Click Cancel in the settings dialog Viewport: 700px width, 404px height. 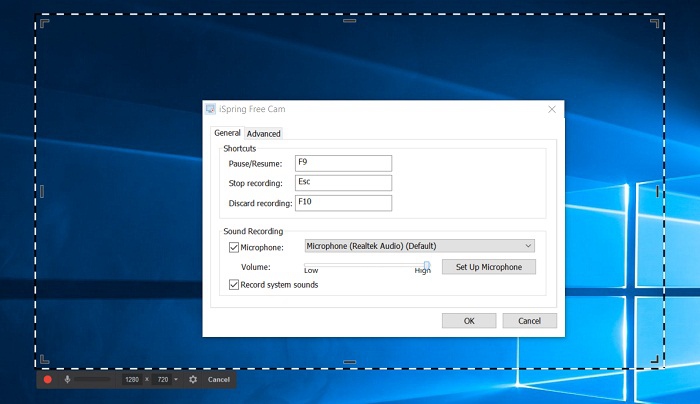tap(529, 321)
